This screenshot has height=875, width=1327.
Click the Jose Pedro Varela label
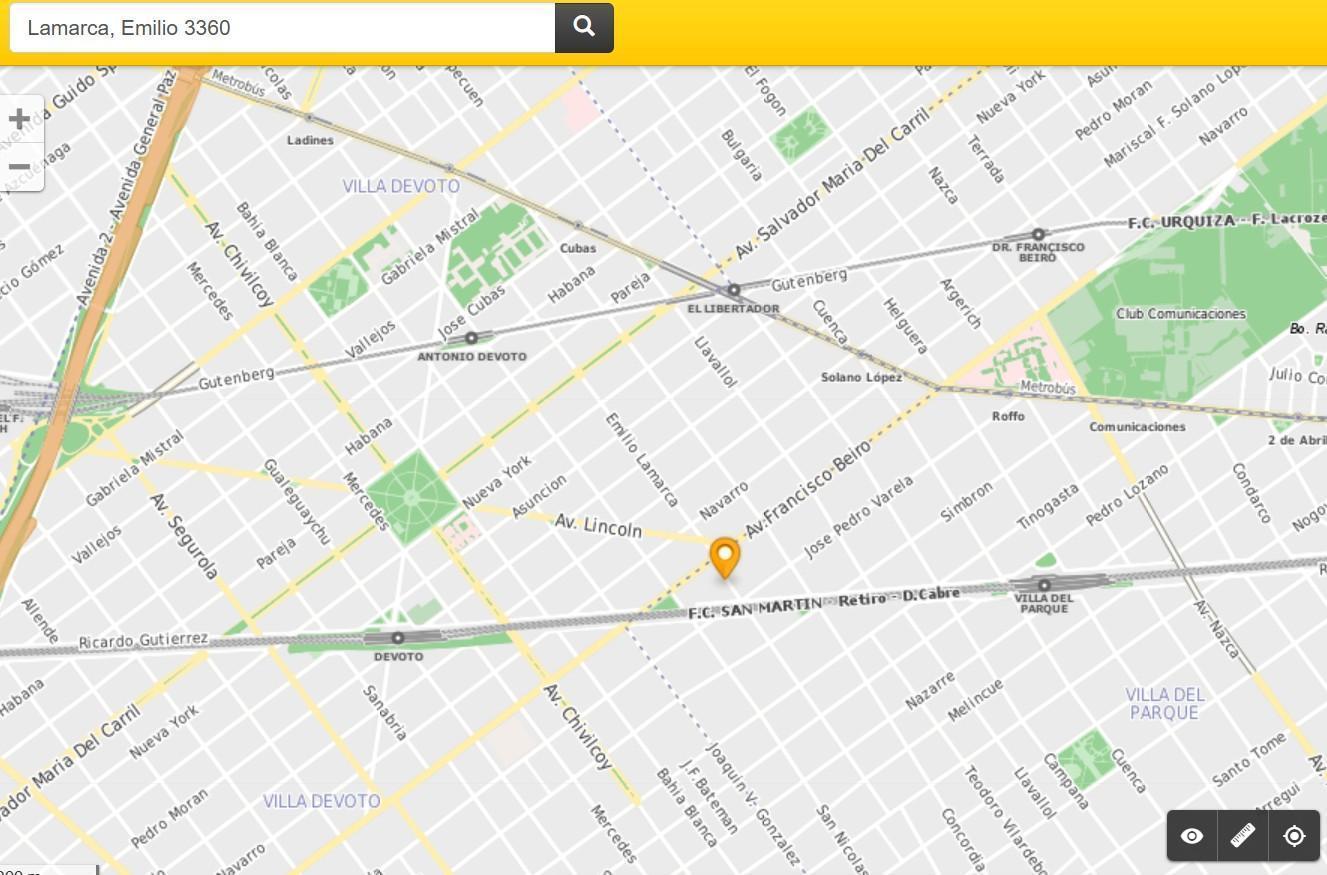859,516
